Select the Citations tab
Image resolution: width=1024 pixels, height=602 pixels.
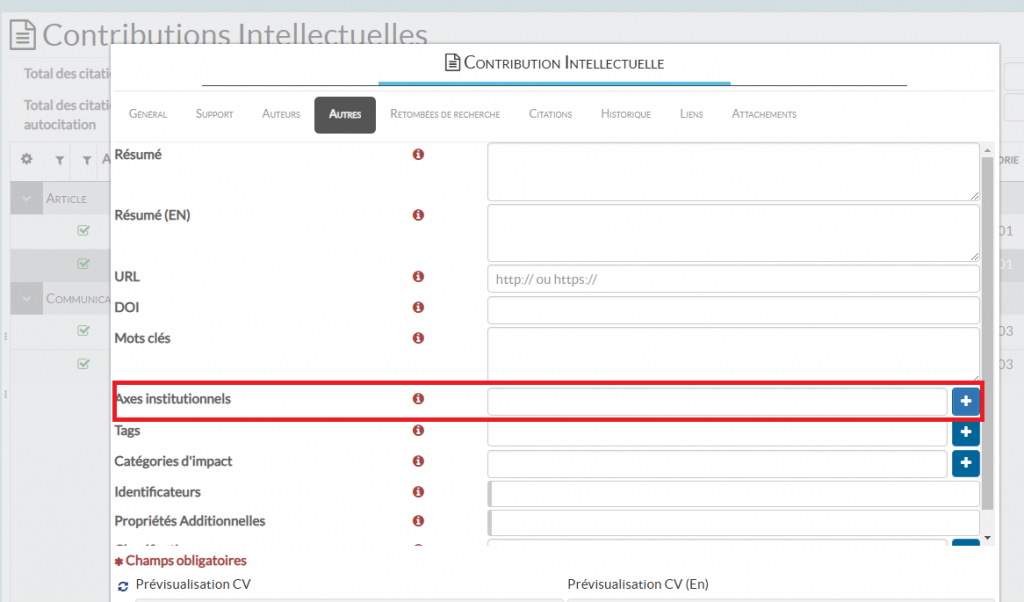click(550, 114)
